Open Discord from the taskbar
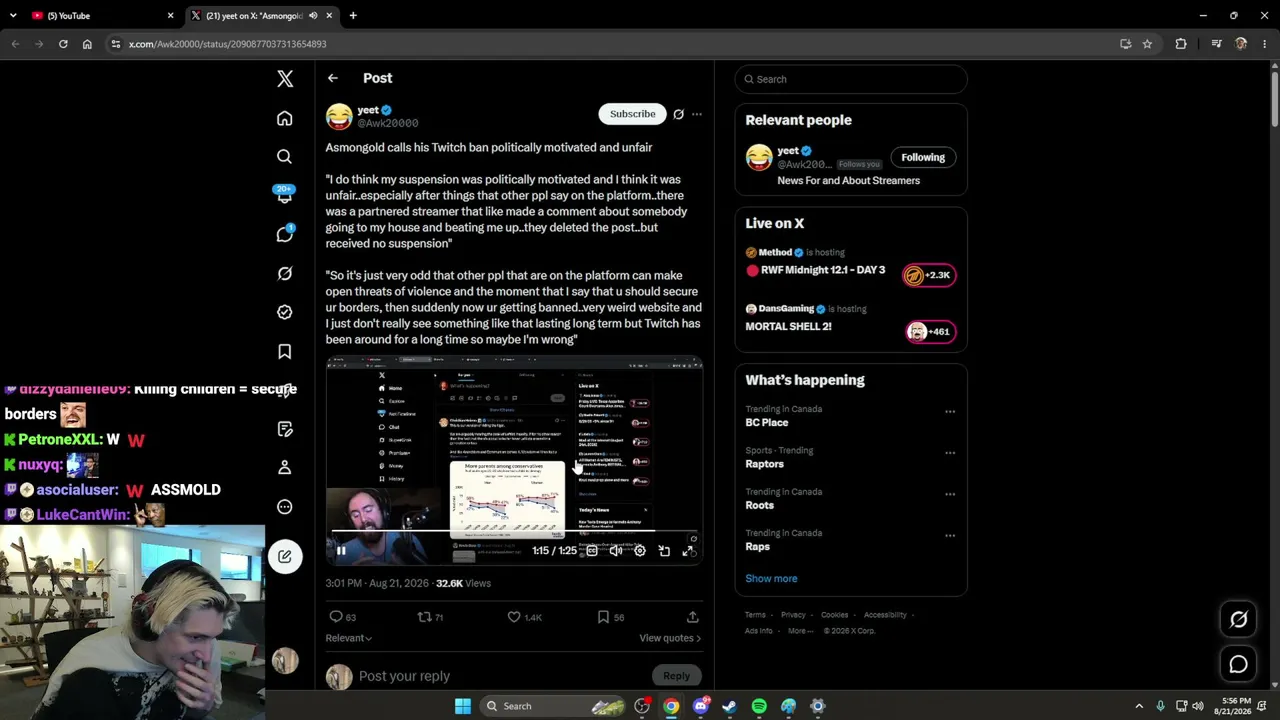1280x720 pixels. pos(701,706)
